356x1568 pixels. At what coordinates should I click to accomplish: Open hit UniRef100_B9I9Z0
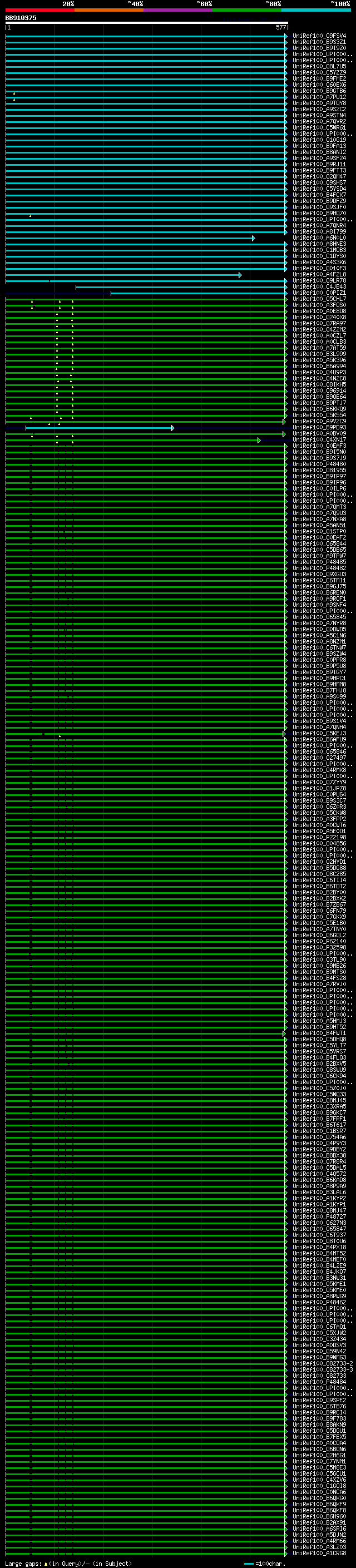click(319, 48)
